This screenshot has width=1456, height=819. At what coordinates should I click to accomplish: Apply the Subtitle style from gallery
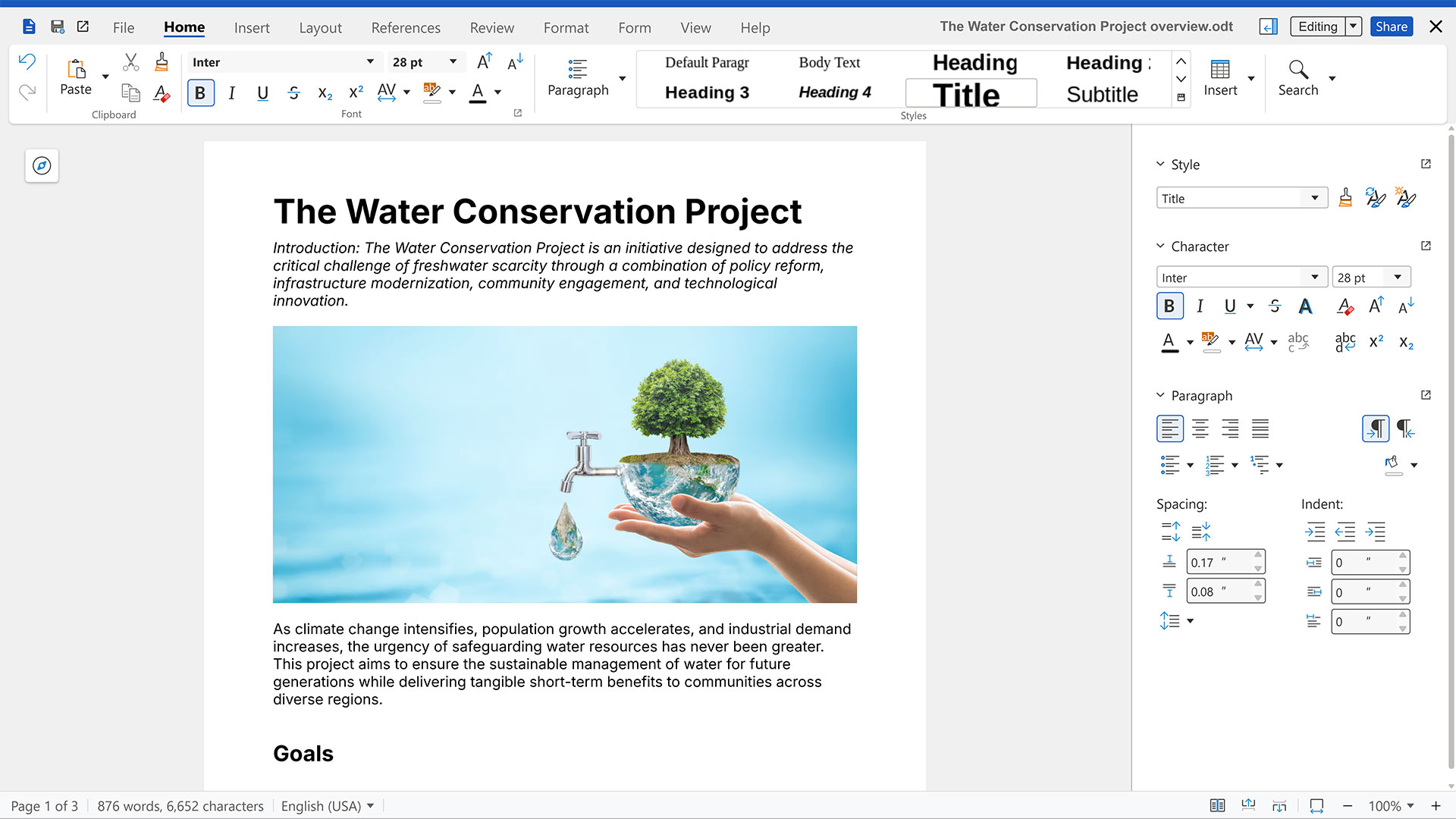click(x=1102, y=94)
